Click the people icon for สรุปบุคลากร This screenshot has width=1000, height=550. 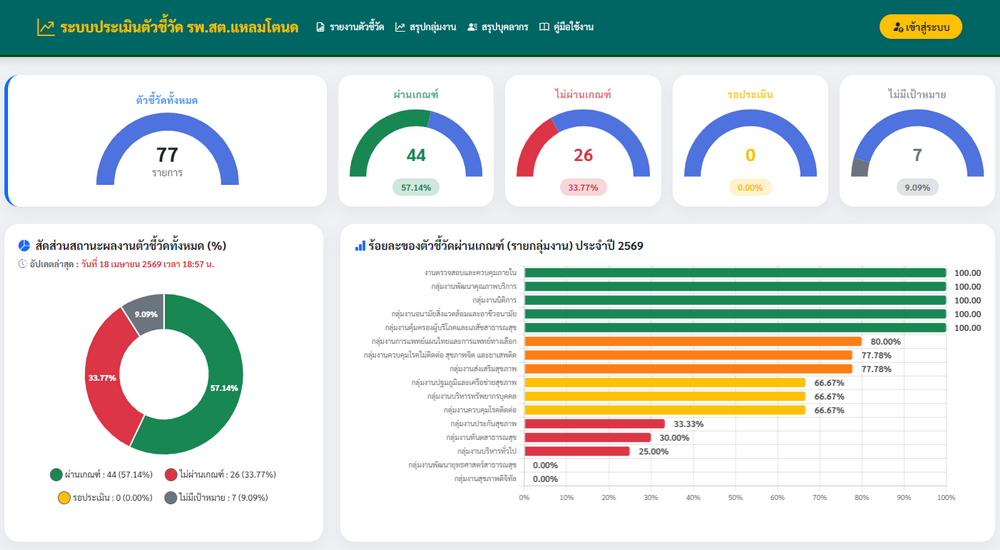point(472,27)
